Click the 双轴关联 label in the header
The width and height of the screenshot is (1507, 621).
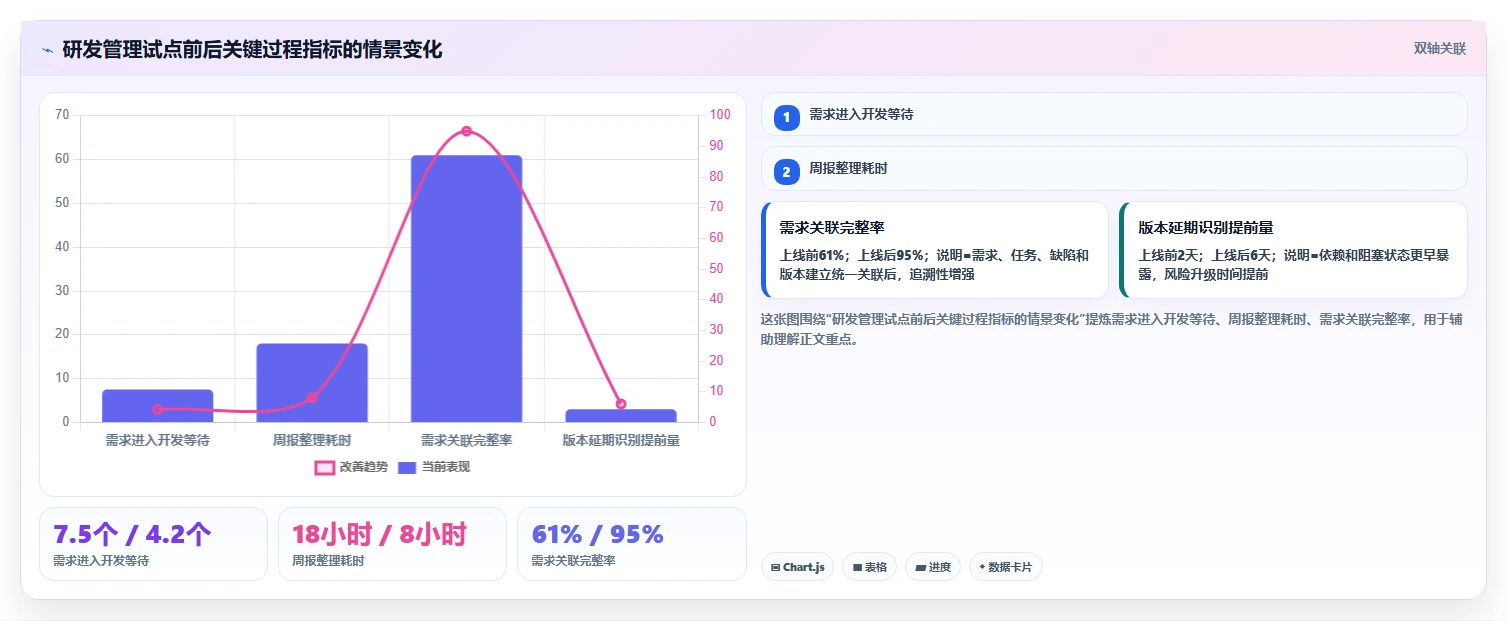tap(1439, 49)
